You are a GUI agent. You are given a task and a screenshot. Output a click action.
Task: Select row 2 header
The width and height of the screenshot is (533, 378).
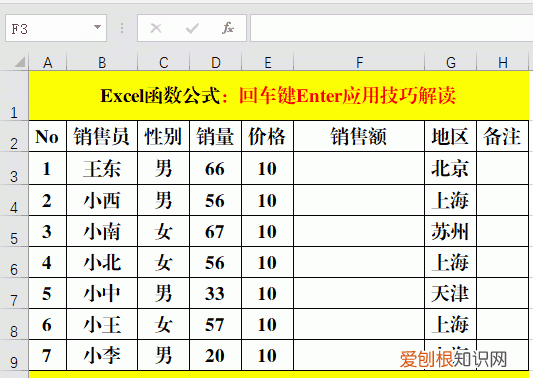click(14, 136)
